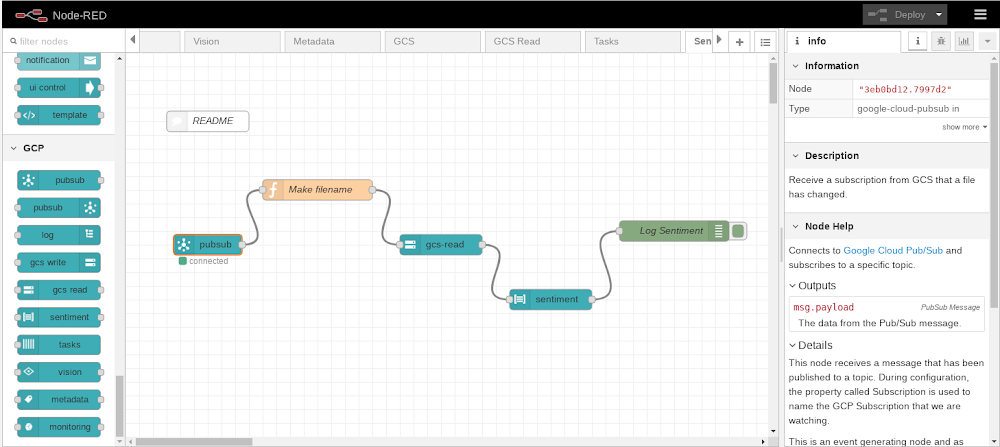
Task: Select the gcs read palette node
Action: click(59, 290)
